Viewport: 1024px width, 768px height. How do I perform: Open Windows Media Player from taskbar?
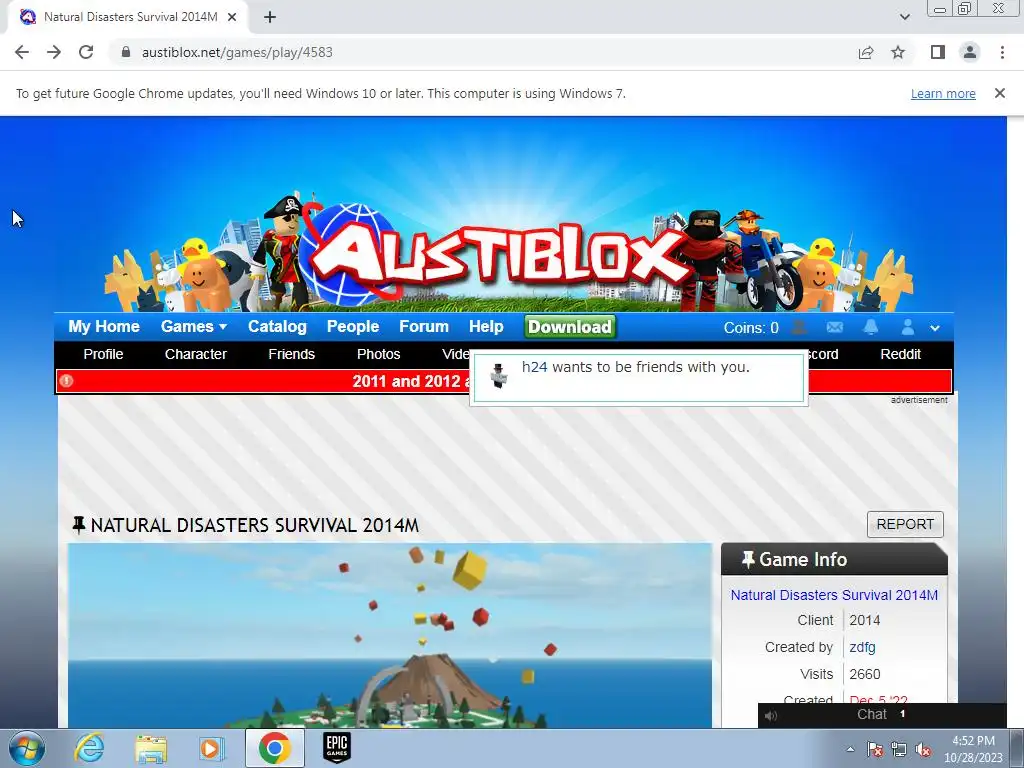point(212,748)
